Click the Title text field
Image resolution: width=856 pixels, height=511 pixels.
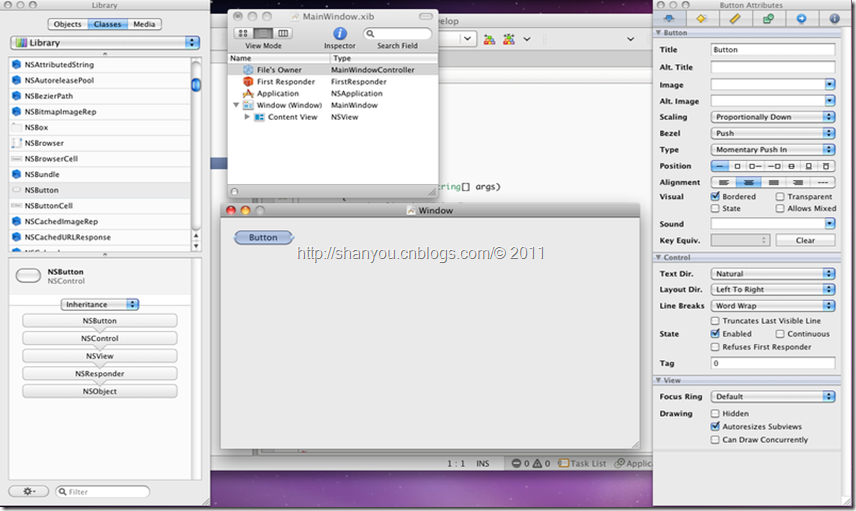772,50
